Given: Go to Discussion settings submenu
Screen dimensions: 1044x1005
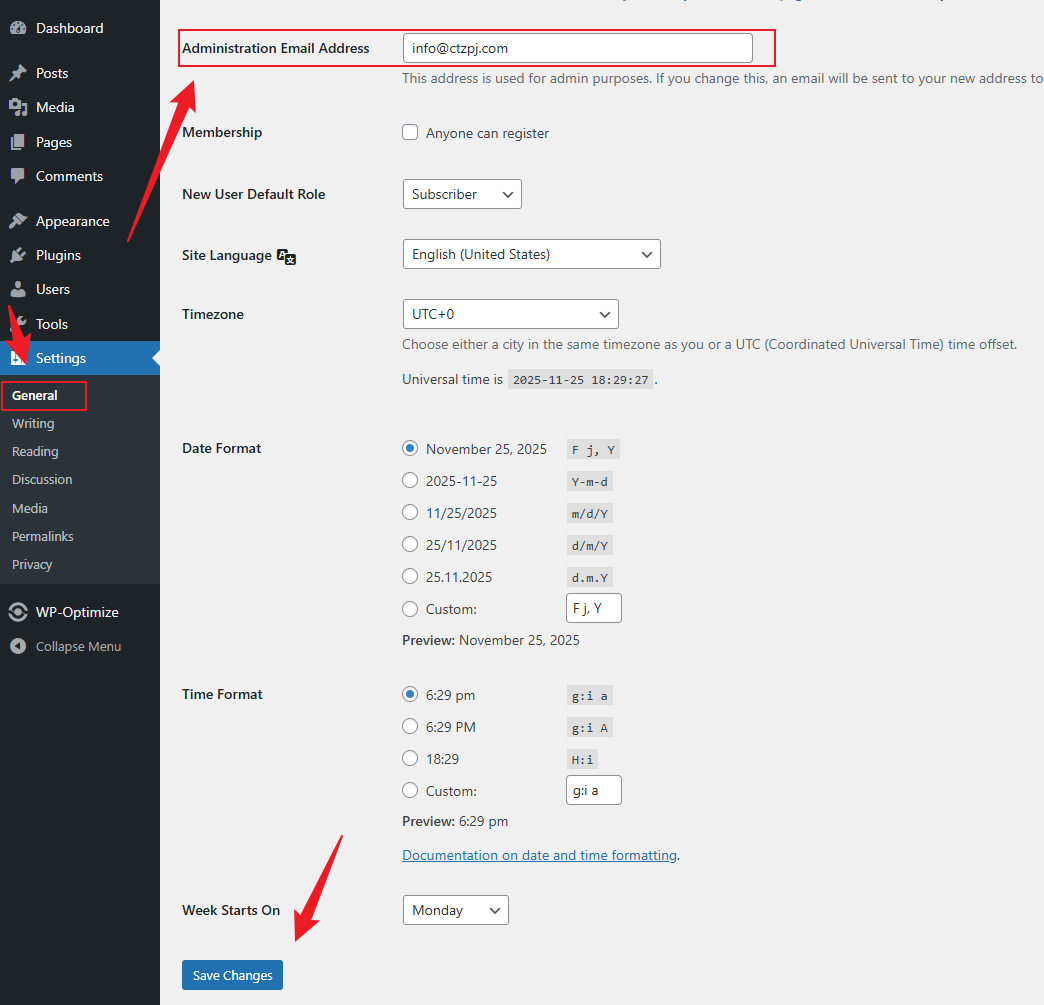Looking at the screenshot, I should [x=42, y=479].
